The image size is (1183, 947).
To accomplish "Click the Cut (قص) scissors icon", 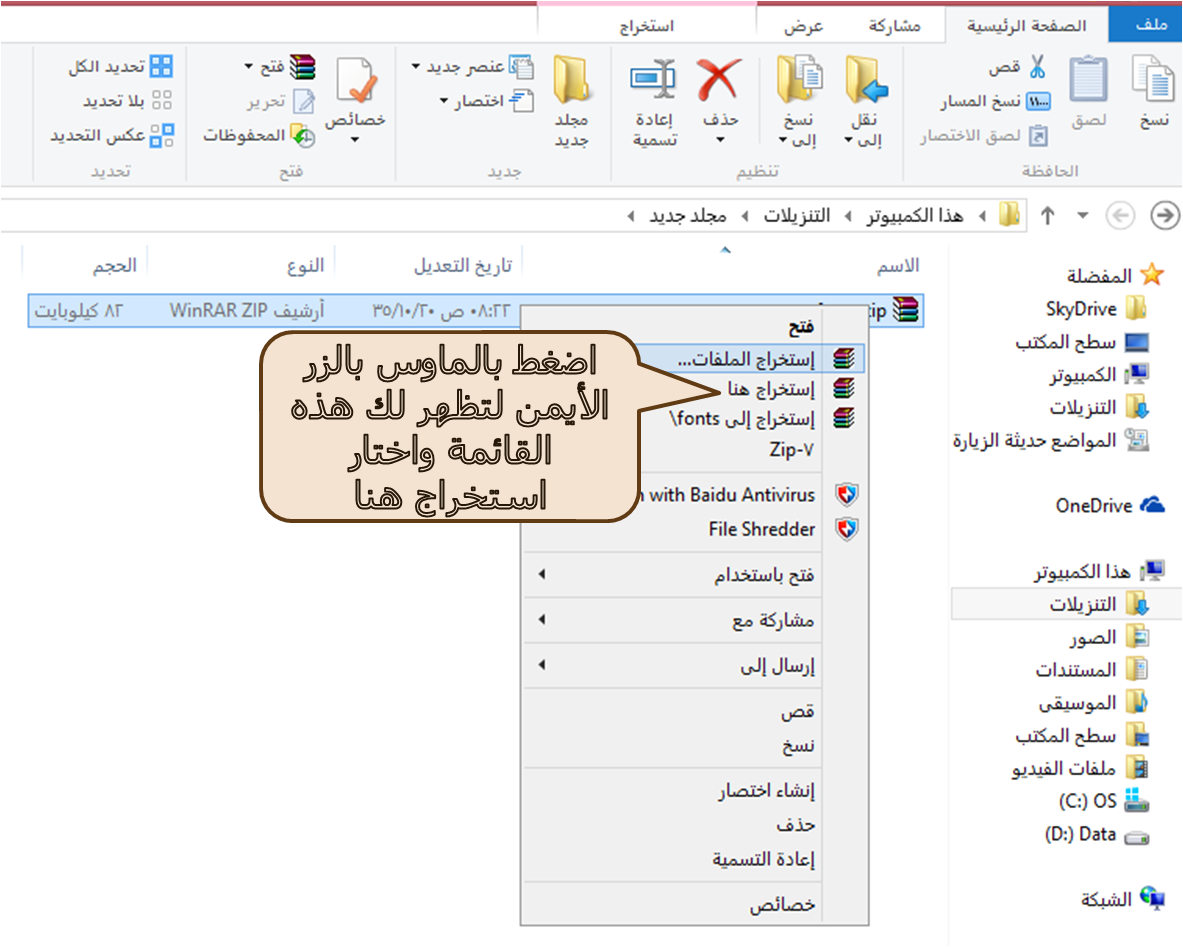I will pyautogui.click(x=1037, y=68).
